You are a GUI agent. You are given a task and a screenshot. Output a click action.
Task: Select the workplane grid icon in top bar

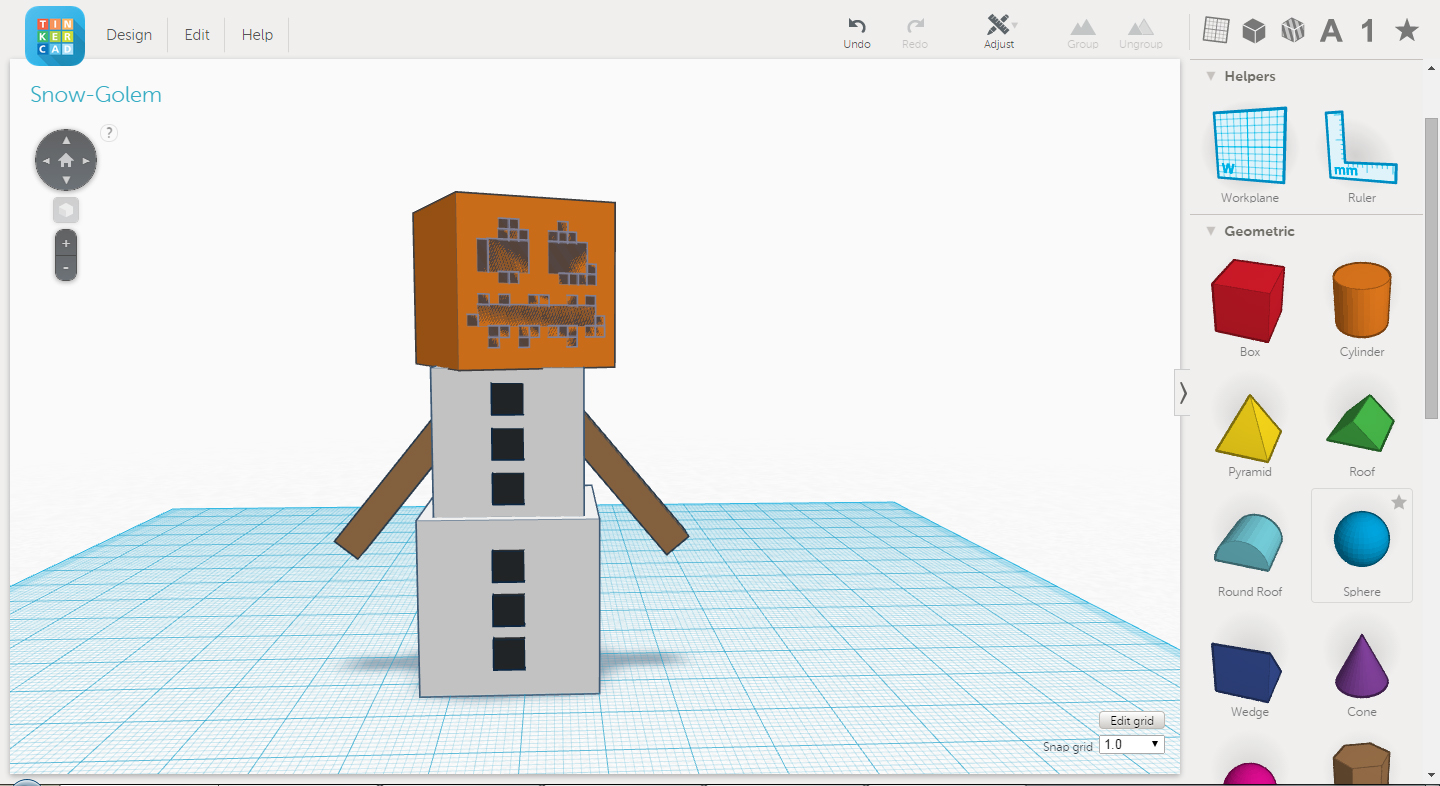point(1216,31)
